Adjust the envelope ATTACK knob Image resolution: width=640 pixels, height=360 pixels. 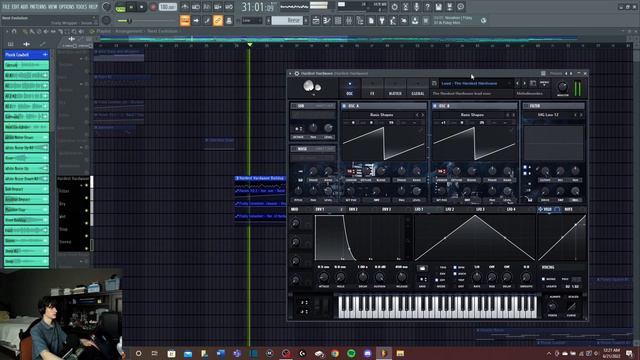point(323,278)
